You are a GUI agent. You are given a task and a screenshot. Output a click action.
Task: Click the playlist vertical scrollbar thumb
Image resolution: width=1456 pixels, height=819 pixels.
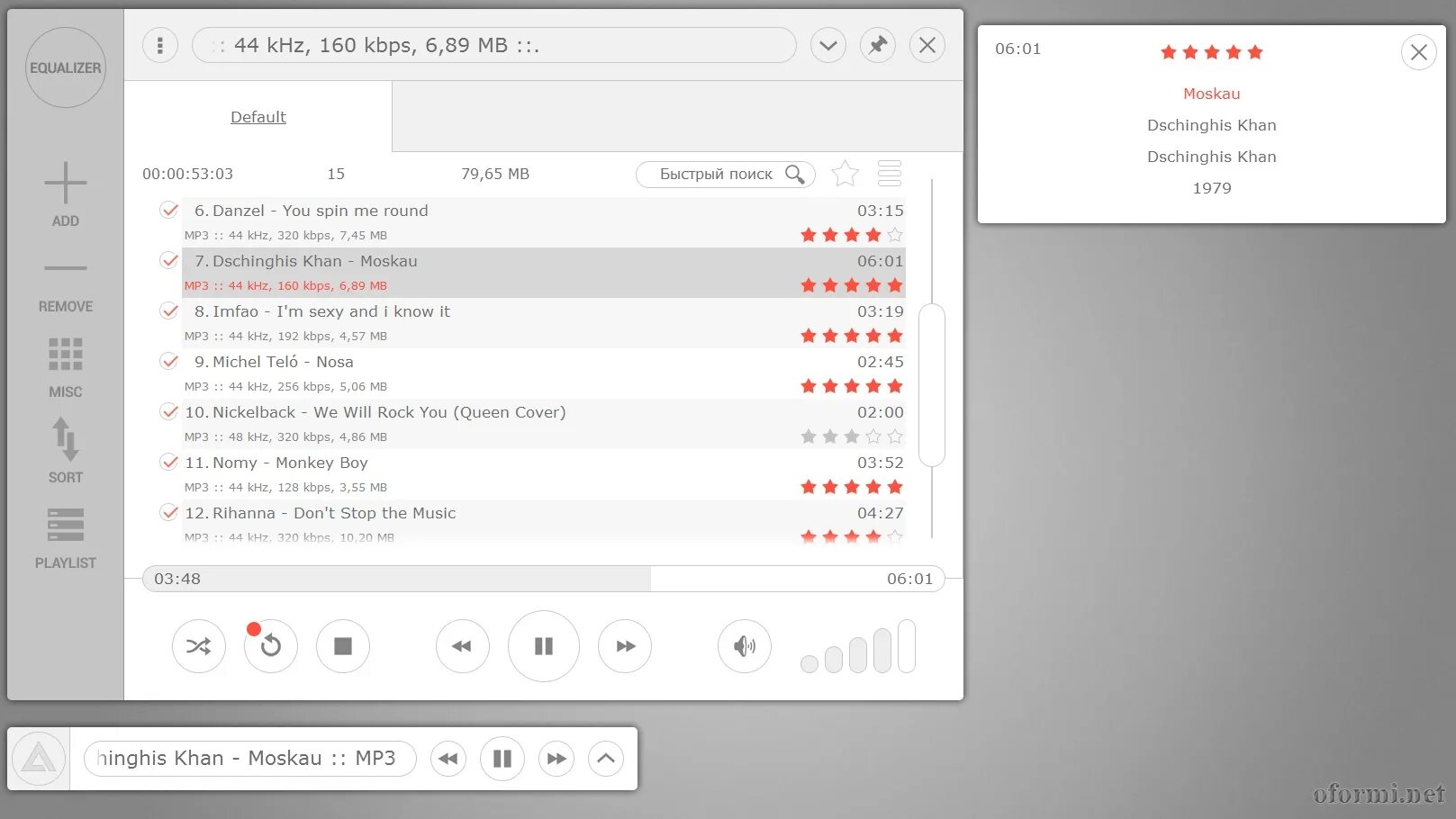click(x=932, y=385)
